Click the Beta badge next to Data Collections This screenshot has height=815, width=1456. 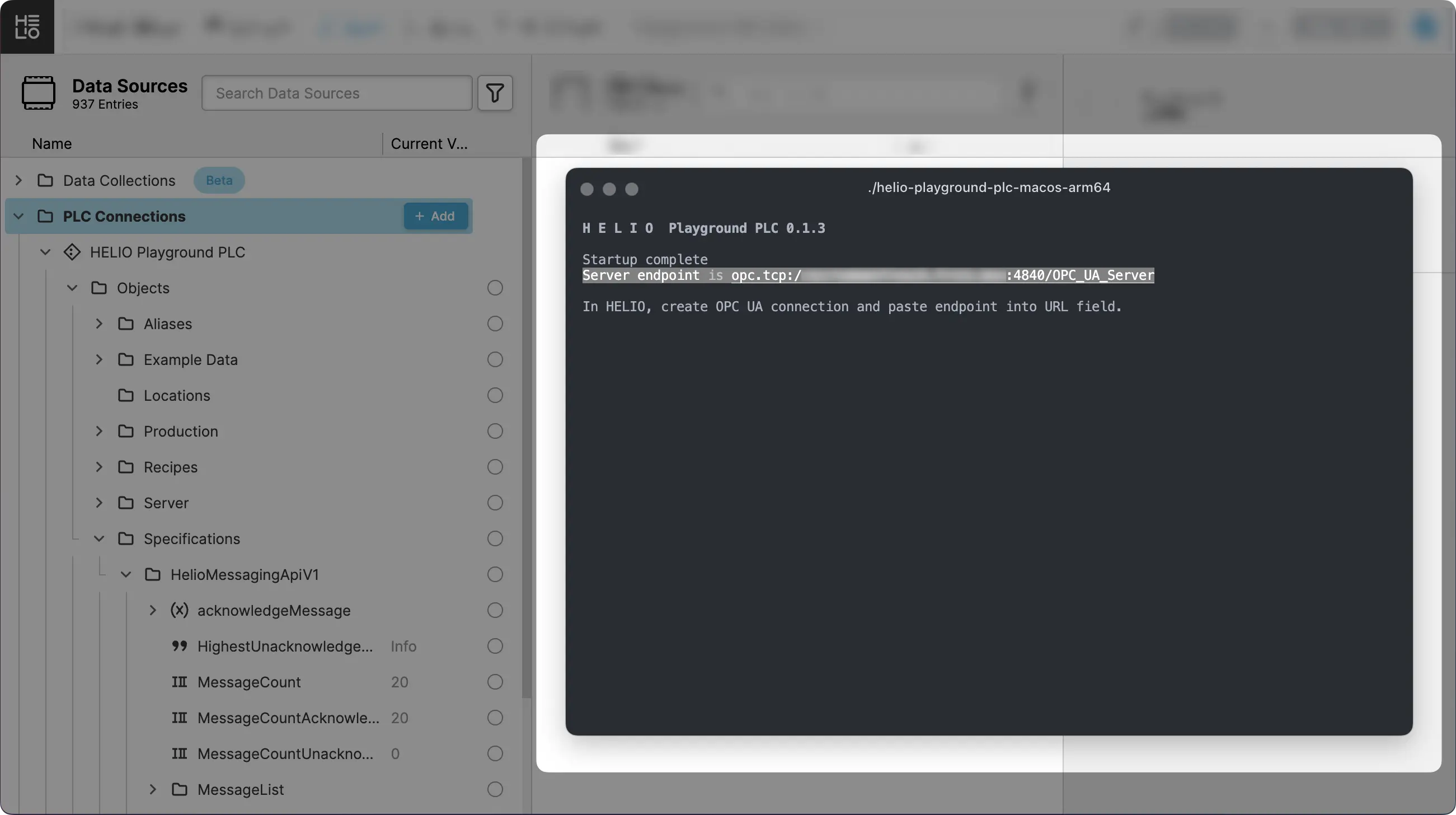pos(219,180)
